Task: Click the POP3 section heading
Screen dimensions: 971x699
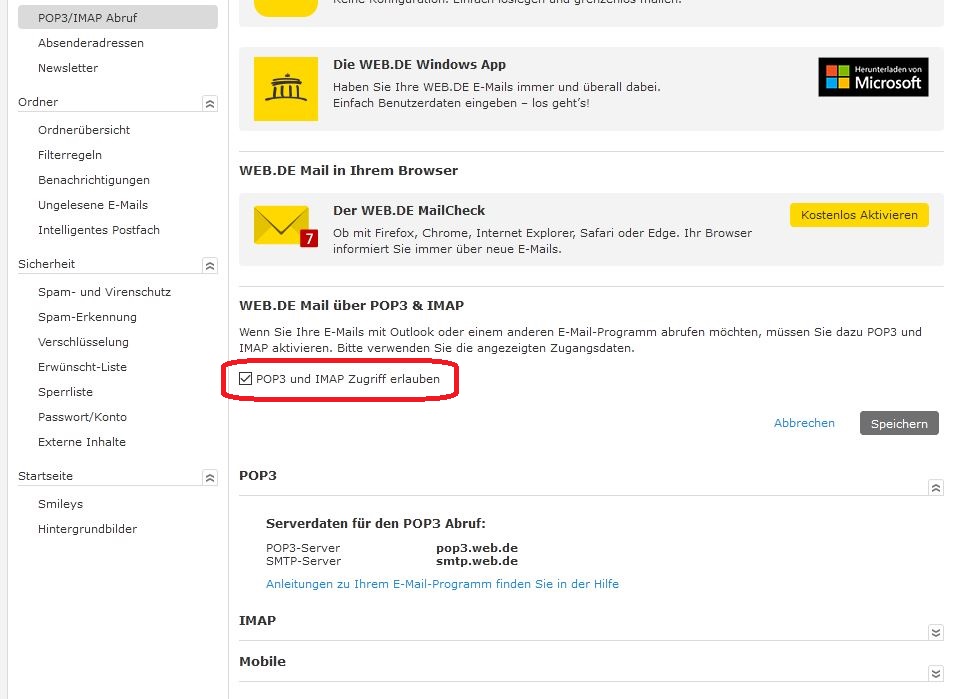Action: click(x=258, y=475)
